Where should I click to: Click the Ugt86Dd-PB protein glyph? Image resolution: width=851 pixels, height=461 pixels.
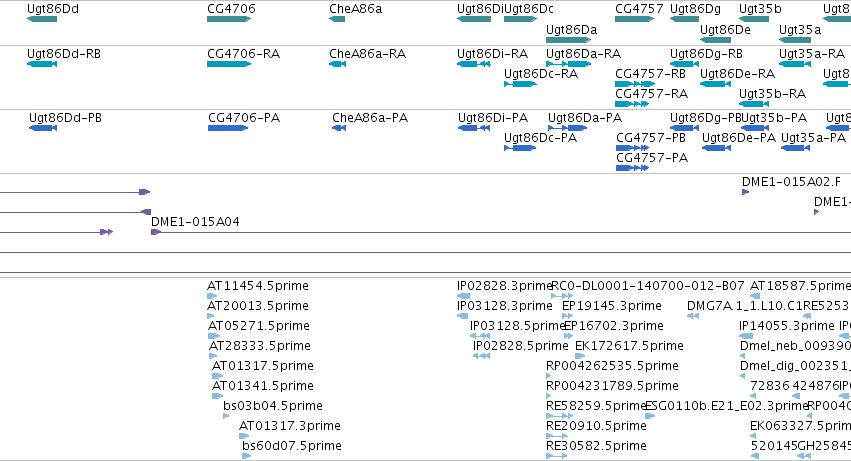click(x=43, y=128)
